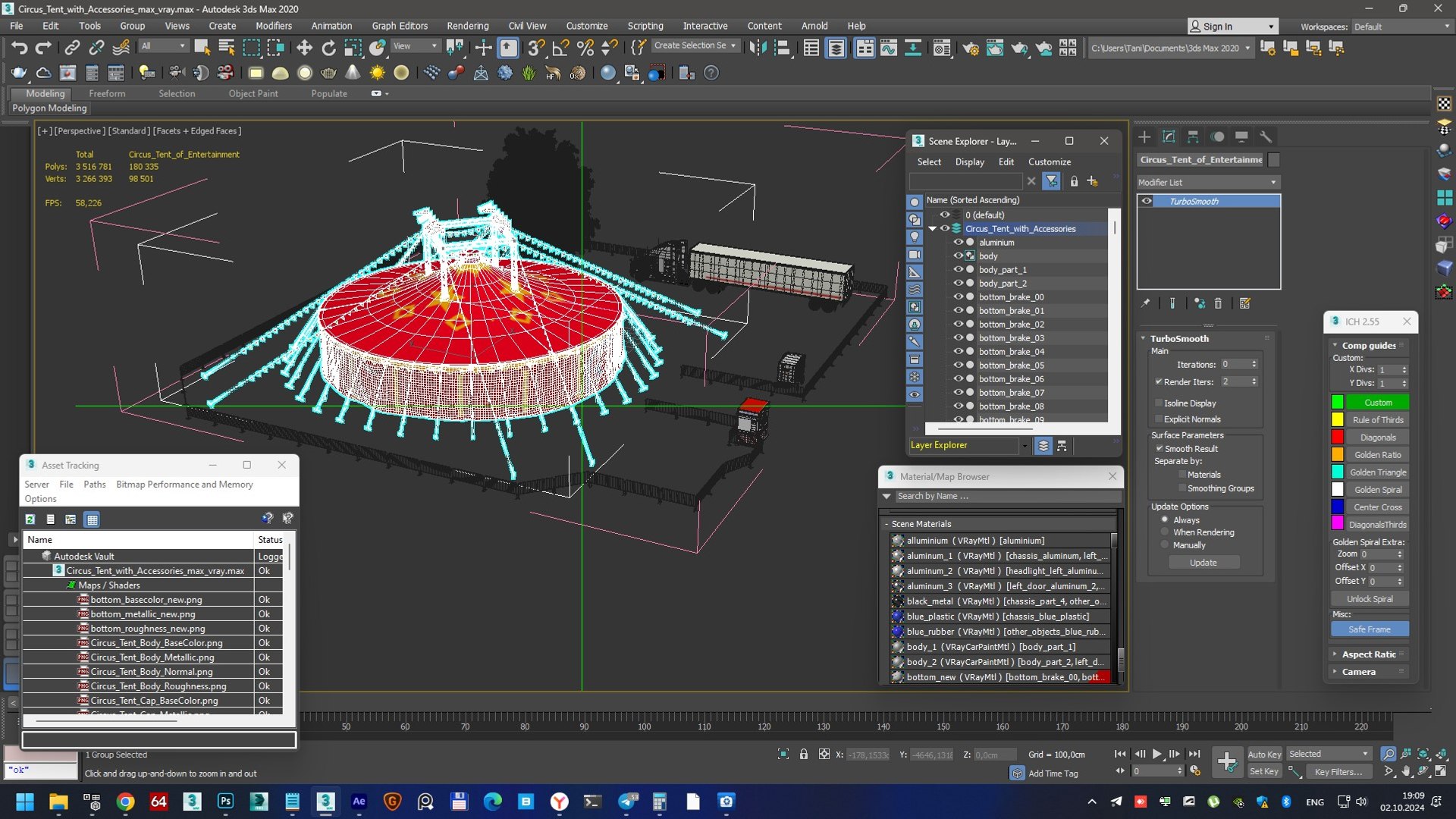
Task: Toggle the Angle Snap icon
Action: coord(561,48)
